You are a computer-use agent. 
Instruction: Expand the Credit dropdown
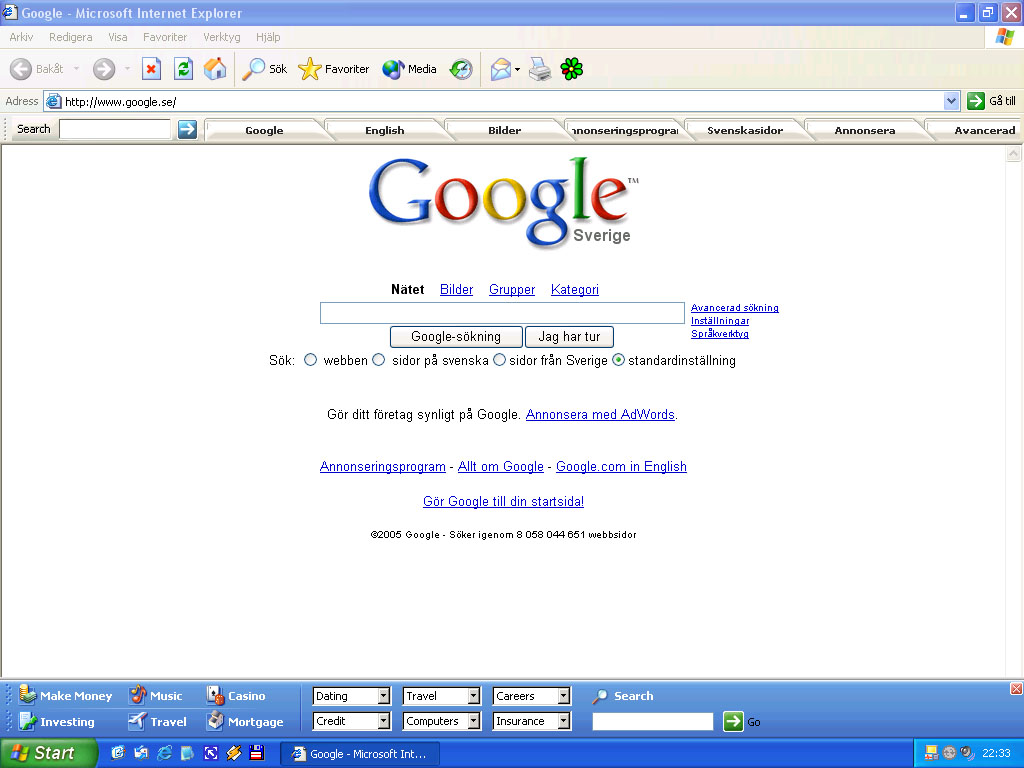click(384, 721)
